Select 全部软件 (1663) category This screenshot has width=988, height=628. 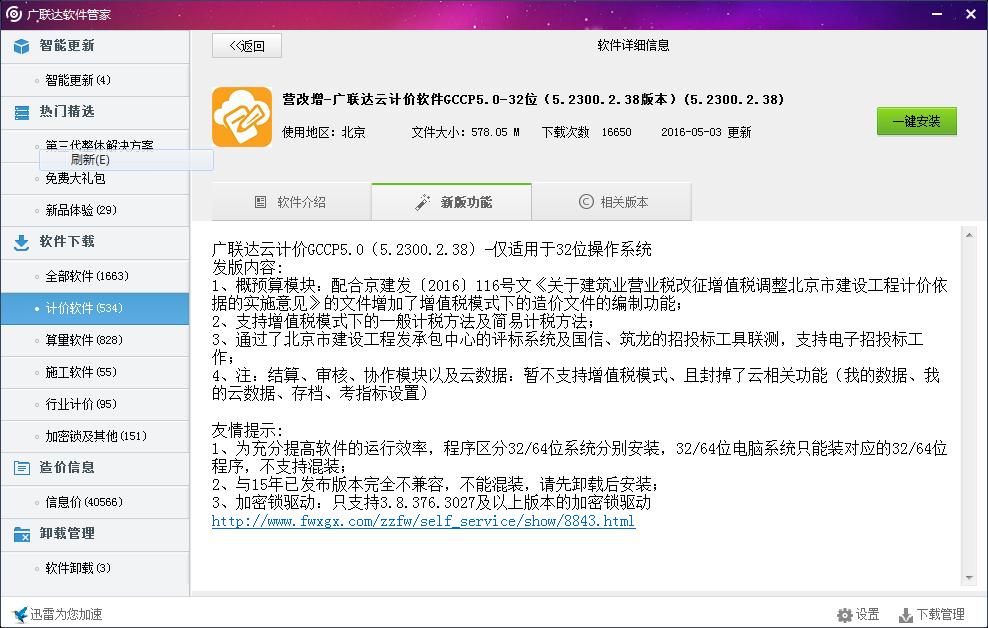point(95,277)
